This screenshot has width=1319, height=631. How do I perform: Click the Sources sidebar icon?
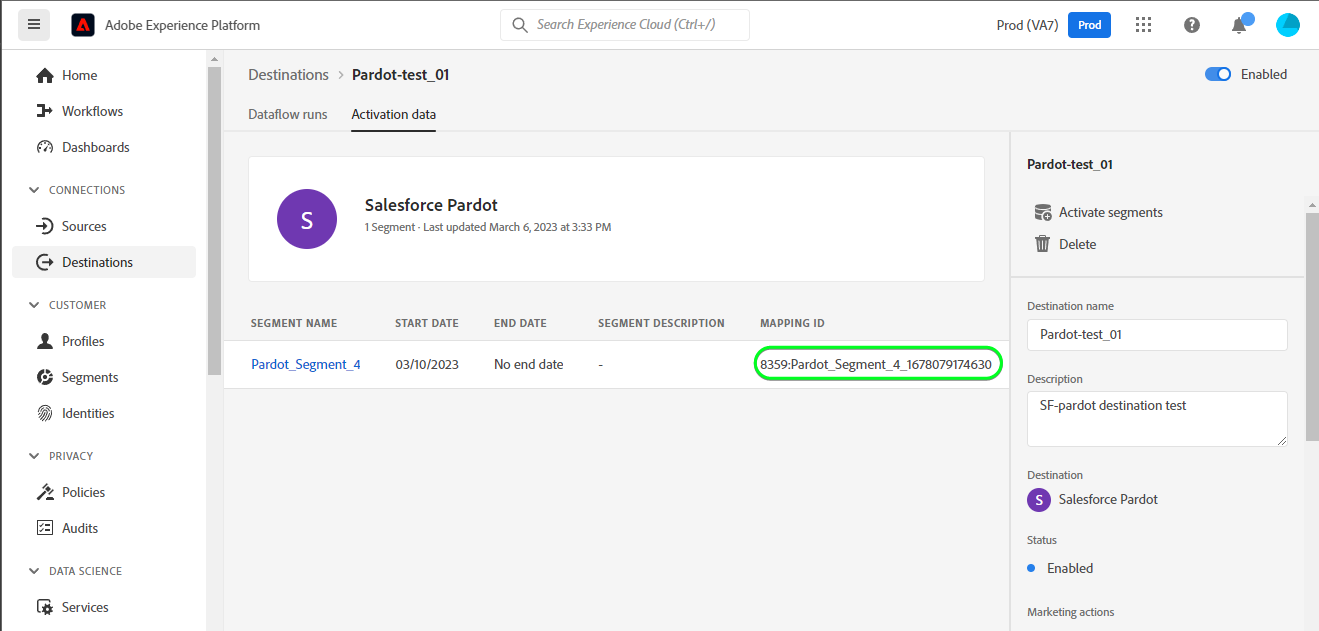click(45, 226)
